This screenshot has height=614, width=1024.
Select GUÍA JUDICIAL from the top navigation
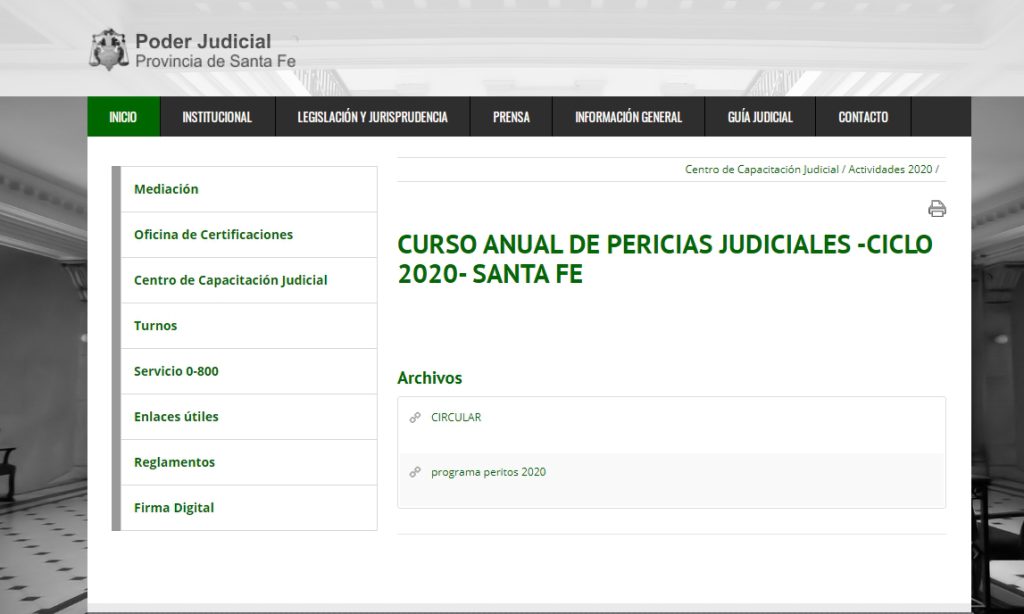click(x=760, y=117)
